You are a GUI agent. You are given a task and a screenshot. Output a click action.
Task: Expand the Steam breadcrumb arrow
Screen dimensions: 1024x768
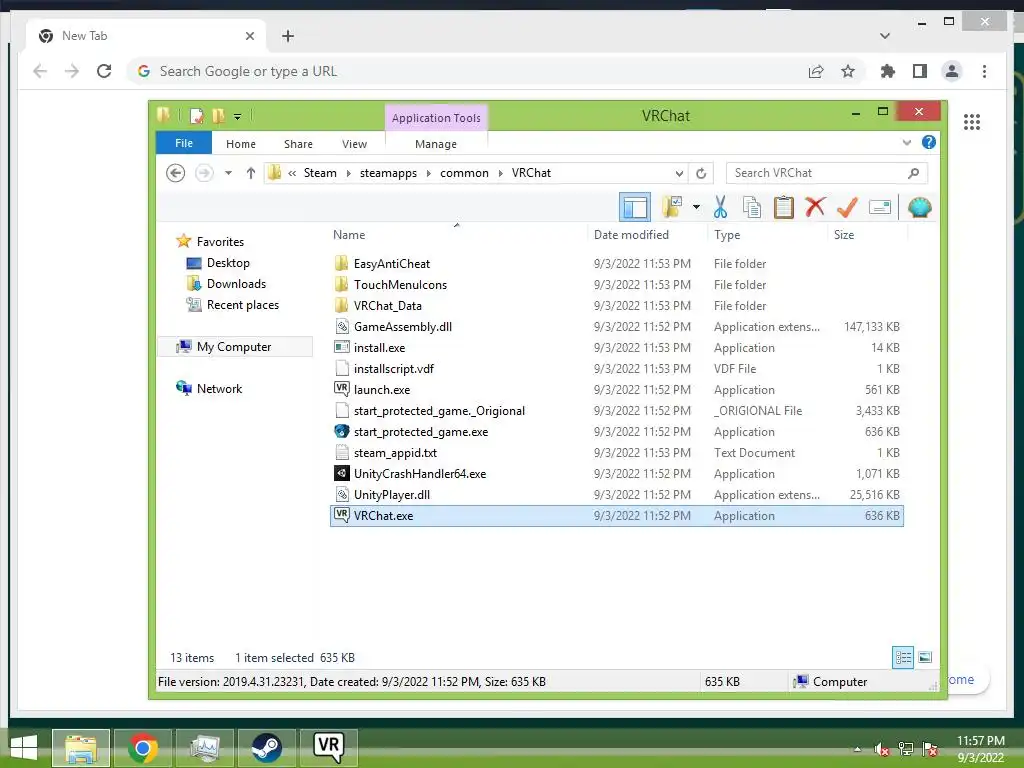click(348, 173)
